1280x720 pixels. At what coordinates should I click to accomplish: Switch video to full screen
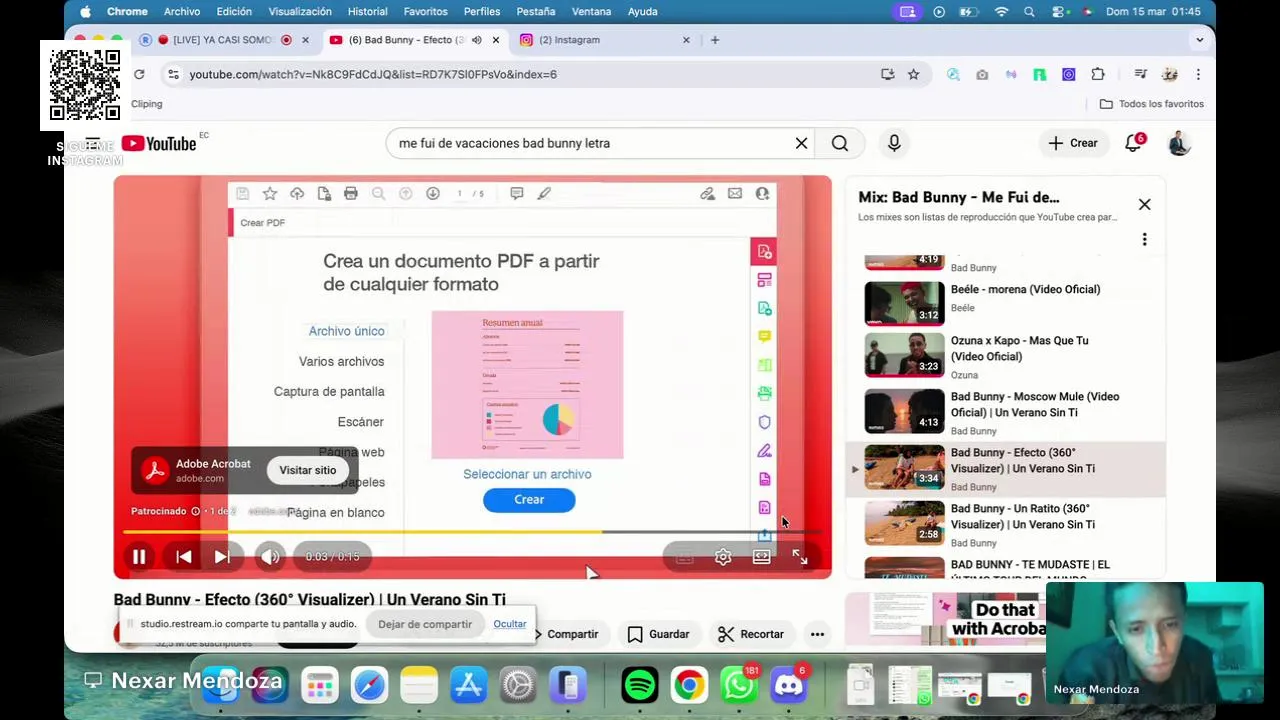coord(800,557)
